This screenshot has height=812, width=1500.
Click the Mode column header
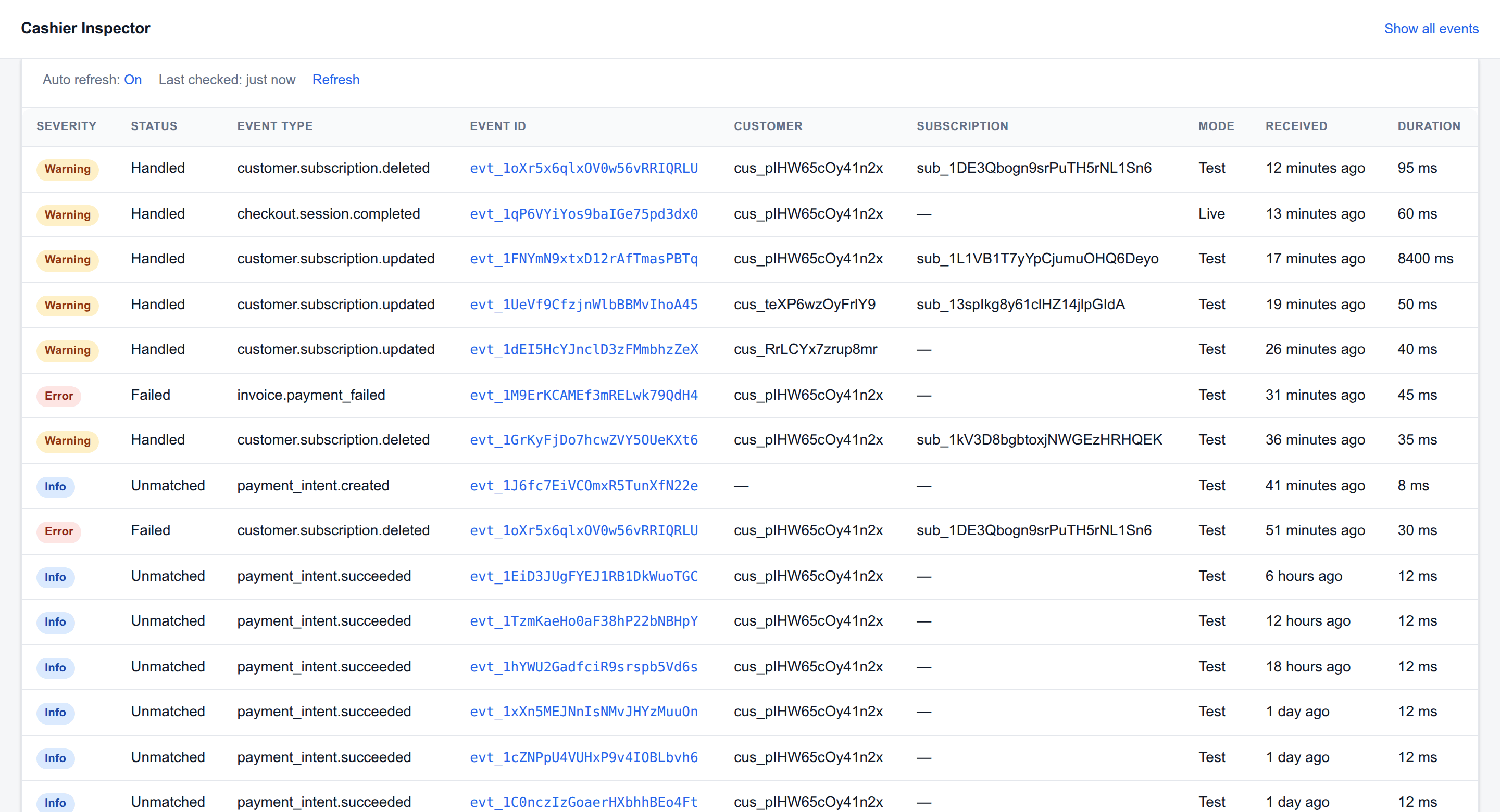point(1216,126)
